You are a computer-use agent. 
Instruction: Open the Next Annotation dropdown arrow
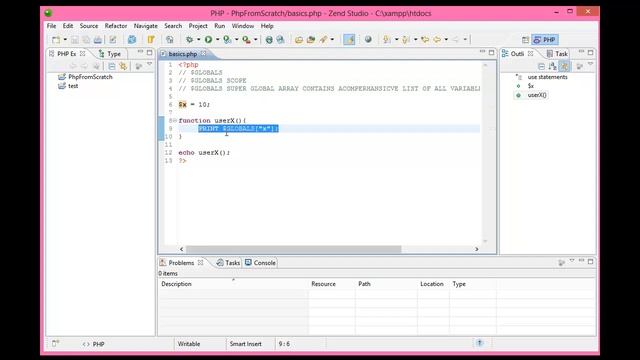(396, 40)
